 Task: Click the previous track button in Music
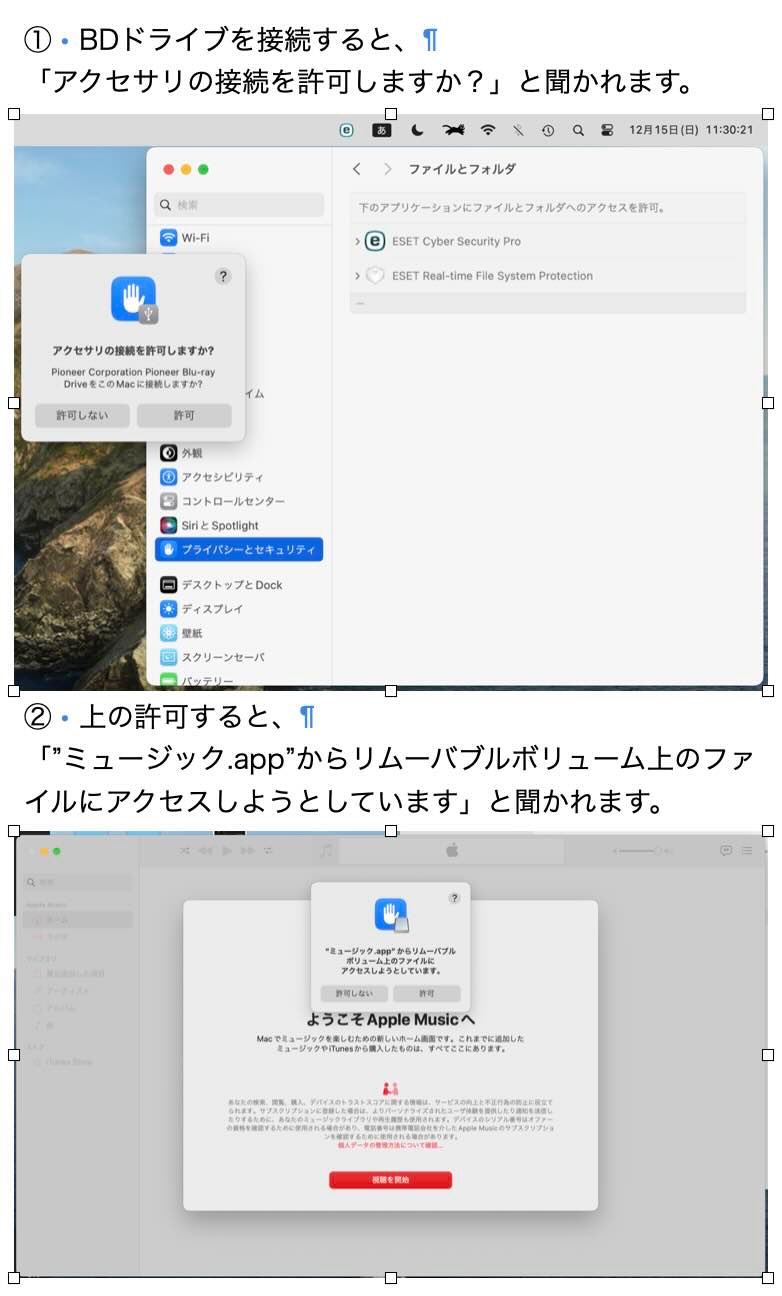[x=205, y=850]
